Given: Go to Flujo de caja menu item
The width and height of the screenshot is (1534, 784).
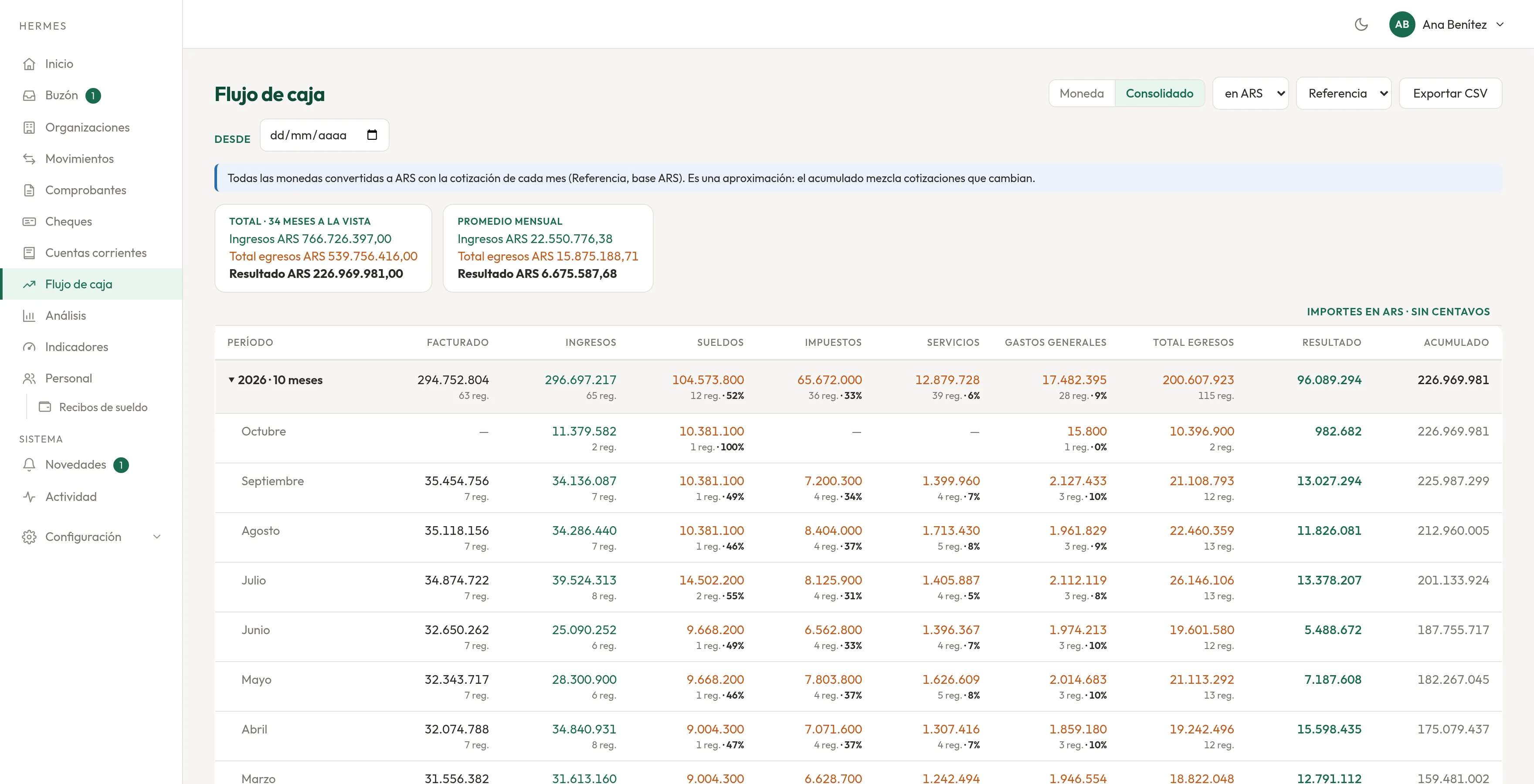Looking at the screenshot, I should pyautogui.click(x=91, y=284).
